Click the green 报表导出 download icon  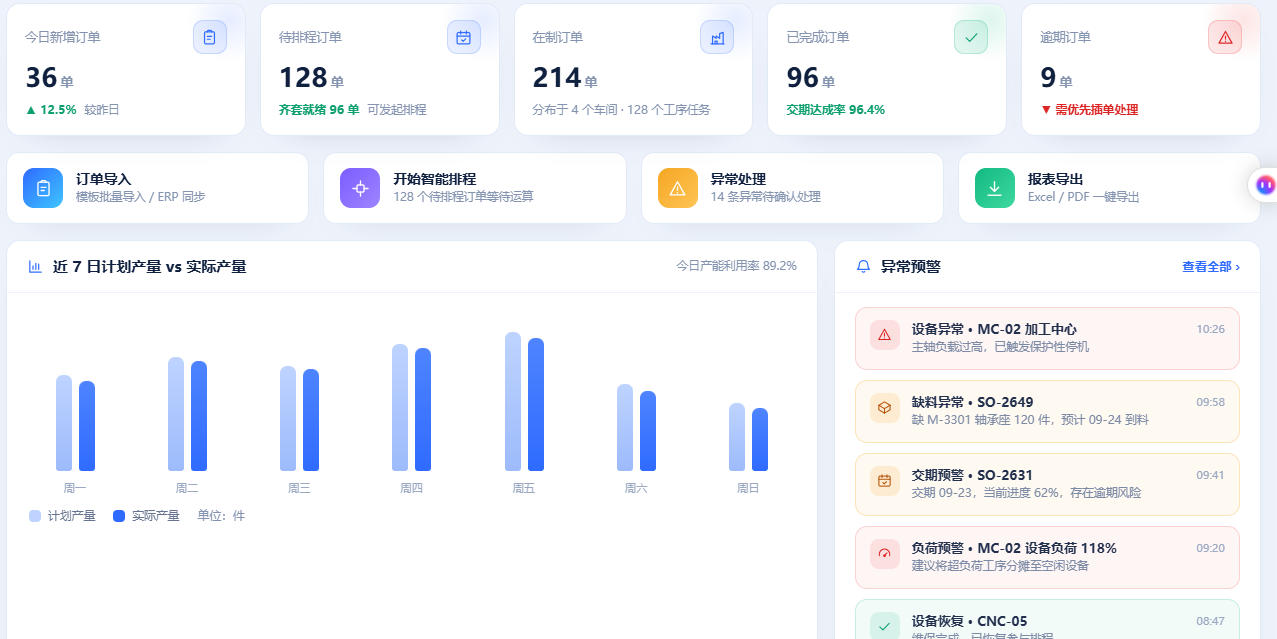(x=995, y=188)
